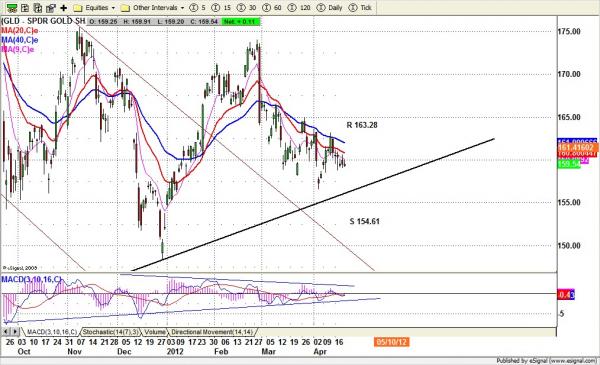The height and width of the screenshot is (365, 600).
Task: Click the 150.00 price axis label
Action: (x=569, y=246)
